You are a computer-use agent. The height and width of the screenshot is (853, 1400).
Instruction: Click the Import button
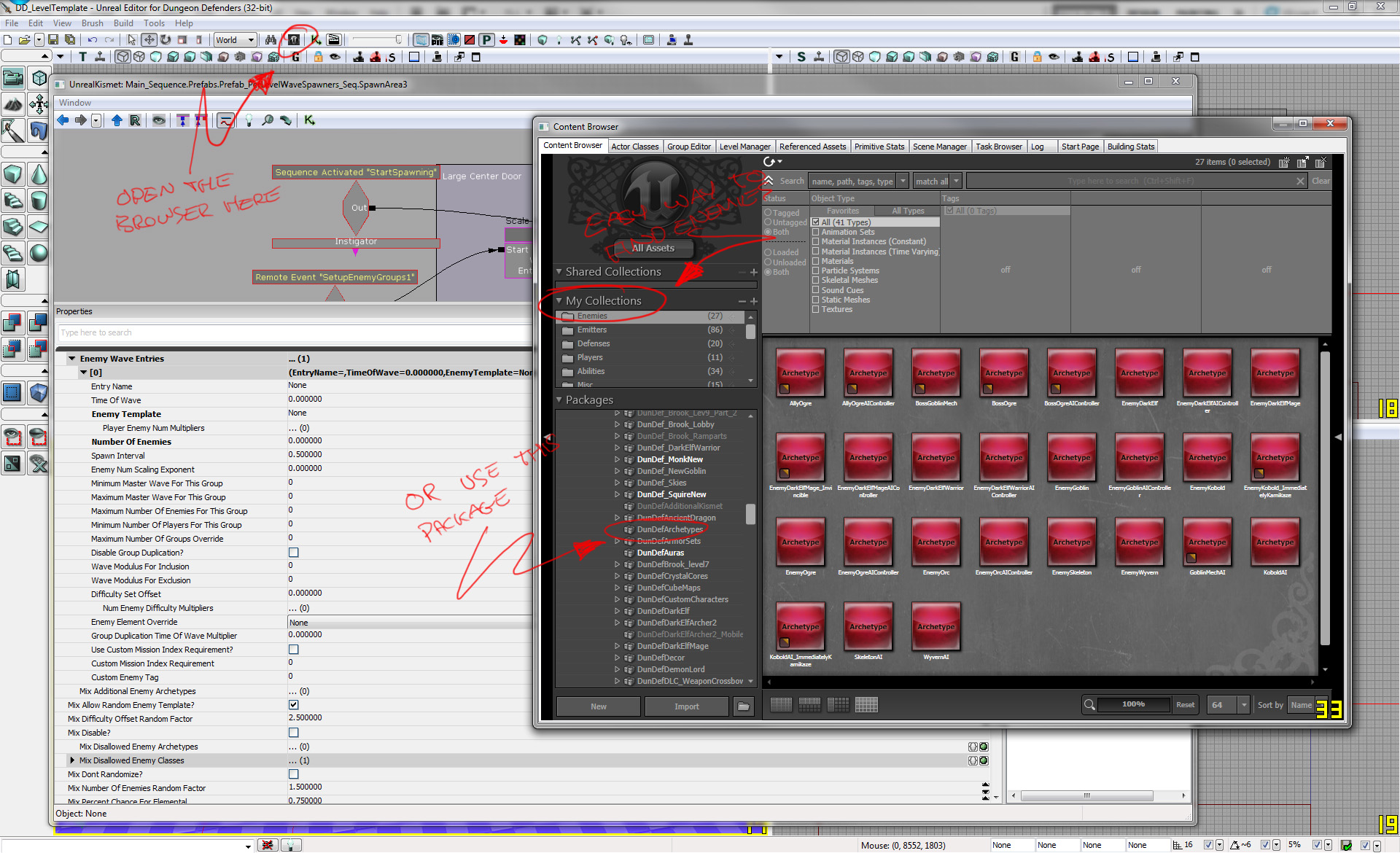click(686, 706)
